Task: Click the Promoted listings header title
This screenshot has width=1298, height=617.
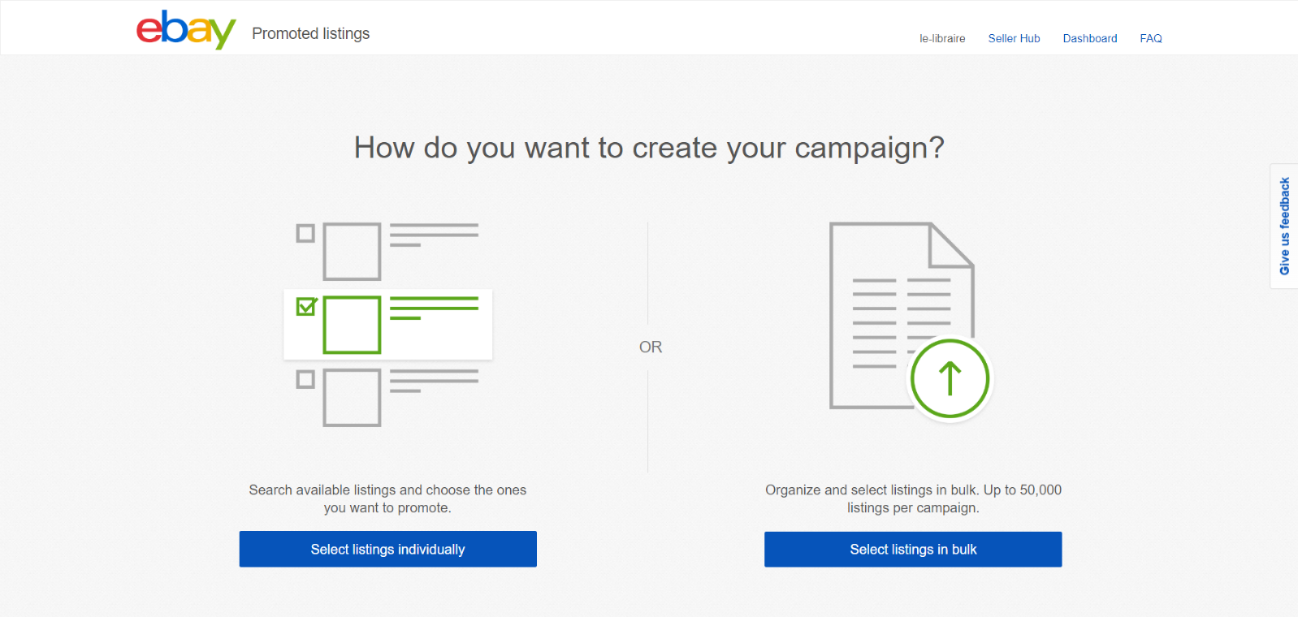Action: pos(311,34)
